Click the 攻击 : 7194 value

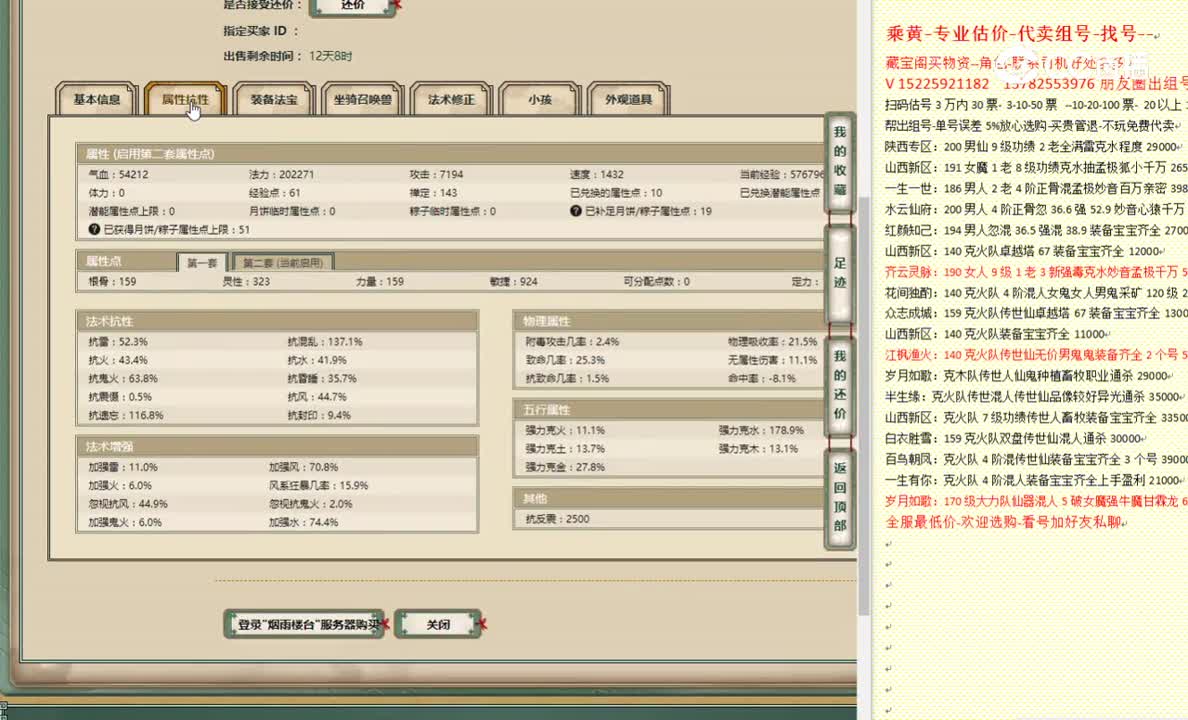point(436,174)
